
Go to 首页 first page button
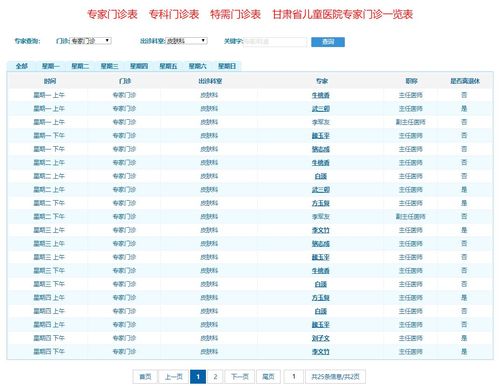[145, 377]
